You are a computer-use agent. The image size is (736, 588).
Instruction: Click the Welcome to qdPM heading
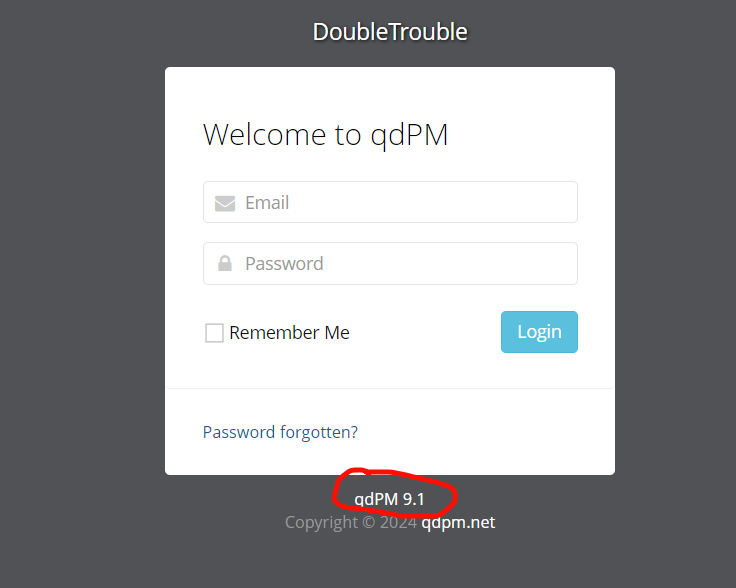pyautogui.click(x=325, y=135)
